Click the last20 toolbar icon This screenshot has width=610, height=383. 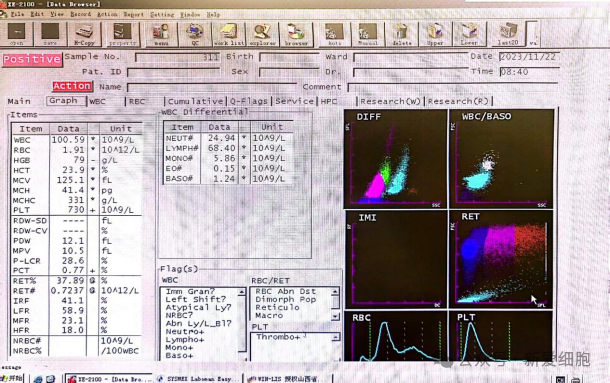coord(508,34)
